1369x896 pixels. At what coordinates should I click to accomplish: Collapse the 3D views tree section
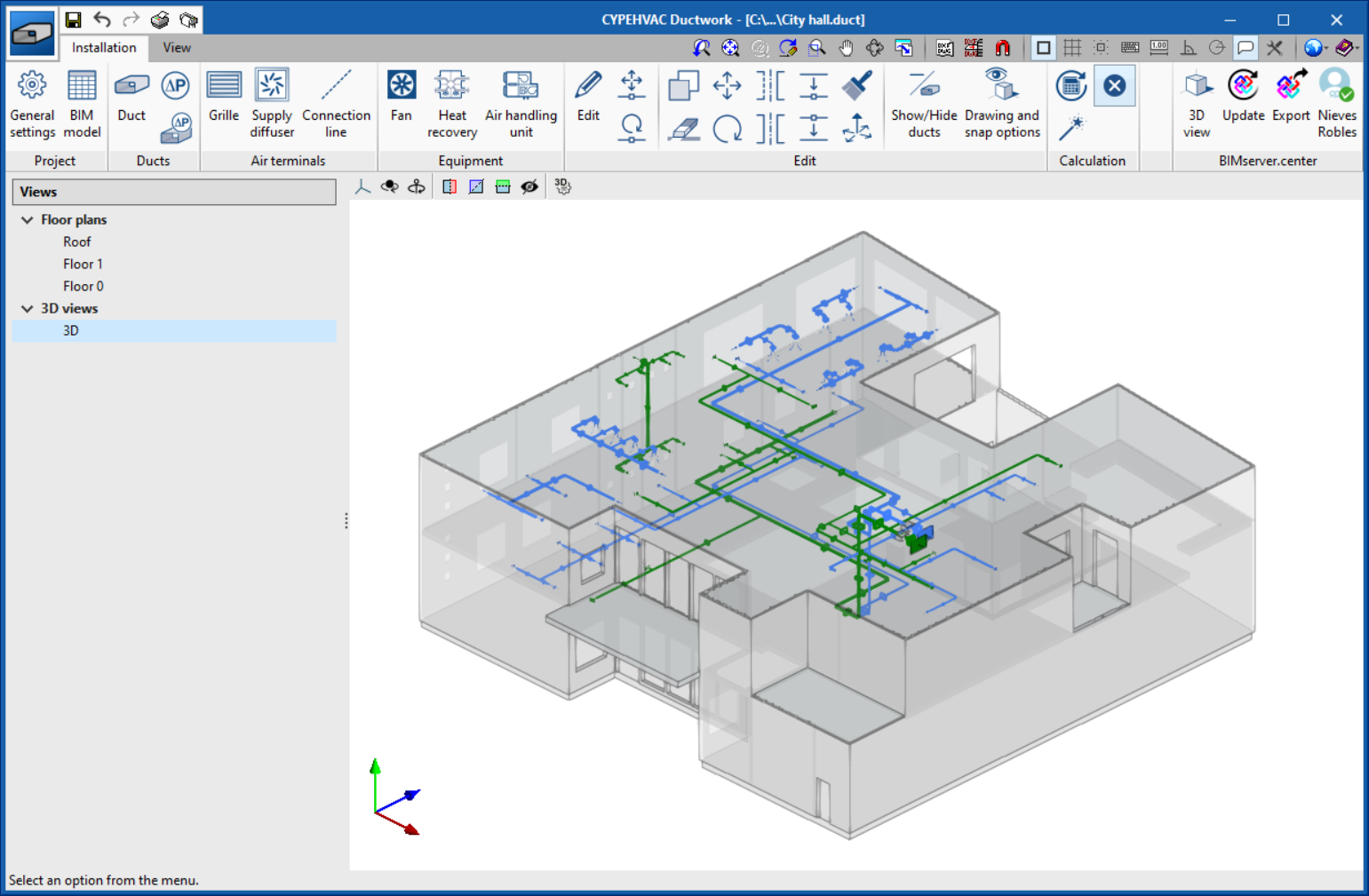click(x=27, y=308)
